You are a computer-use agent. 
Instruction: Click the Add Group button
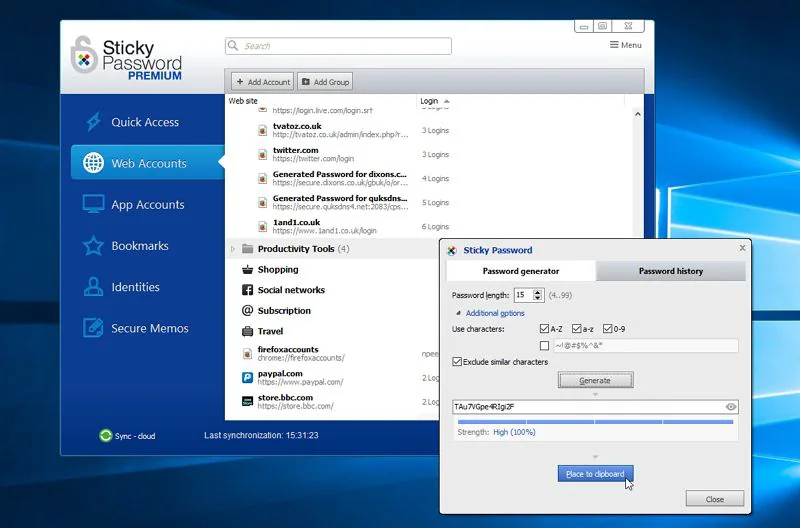(325, 82)
